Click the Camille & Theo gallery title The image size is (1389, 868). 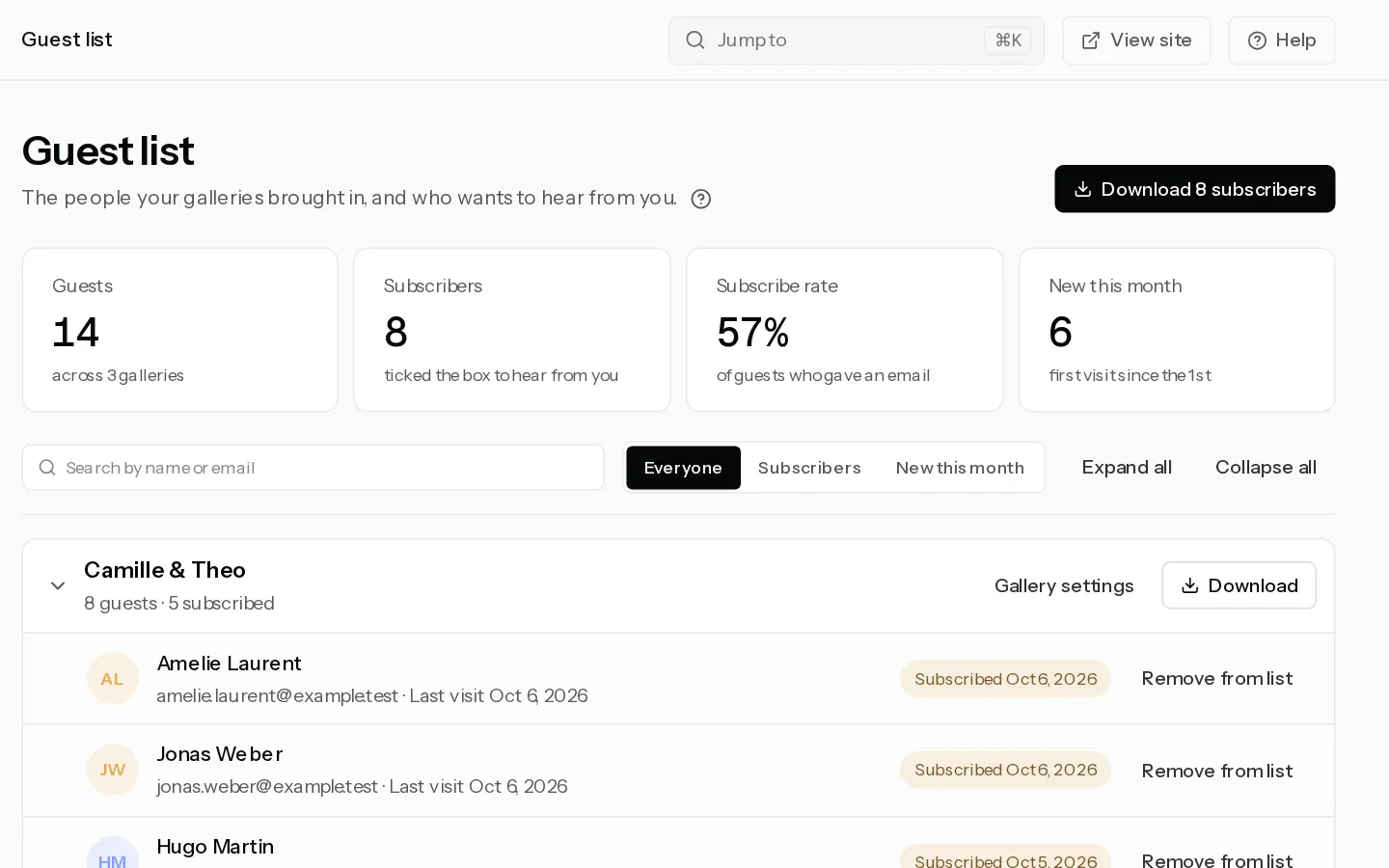point(165,570)
